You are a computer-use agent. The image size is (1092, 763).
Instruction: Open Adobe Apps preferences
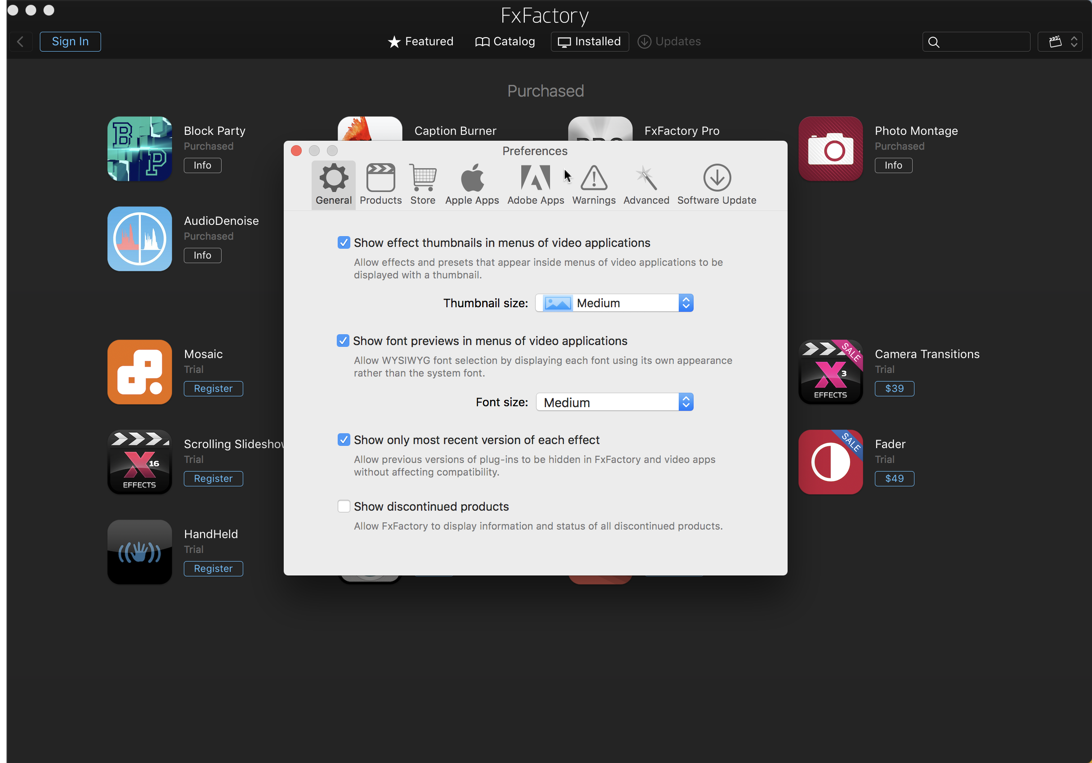click(536, 185)
